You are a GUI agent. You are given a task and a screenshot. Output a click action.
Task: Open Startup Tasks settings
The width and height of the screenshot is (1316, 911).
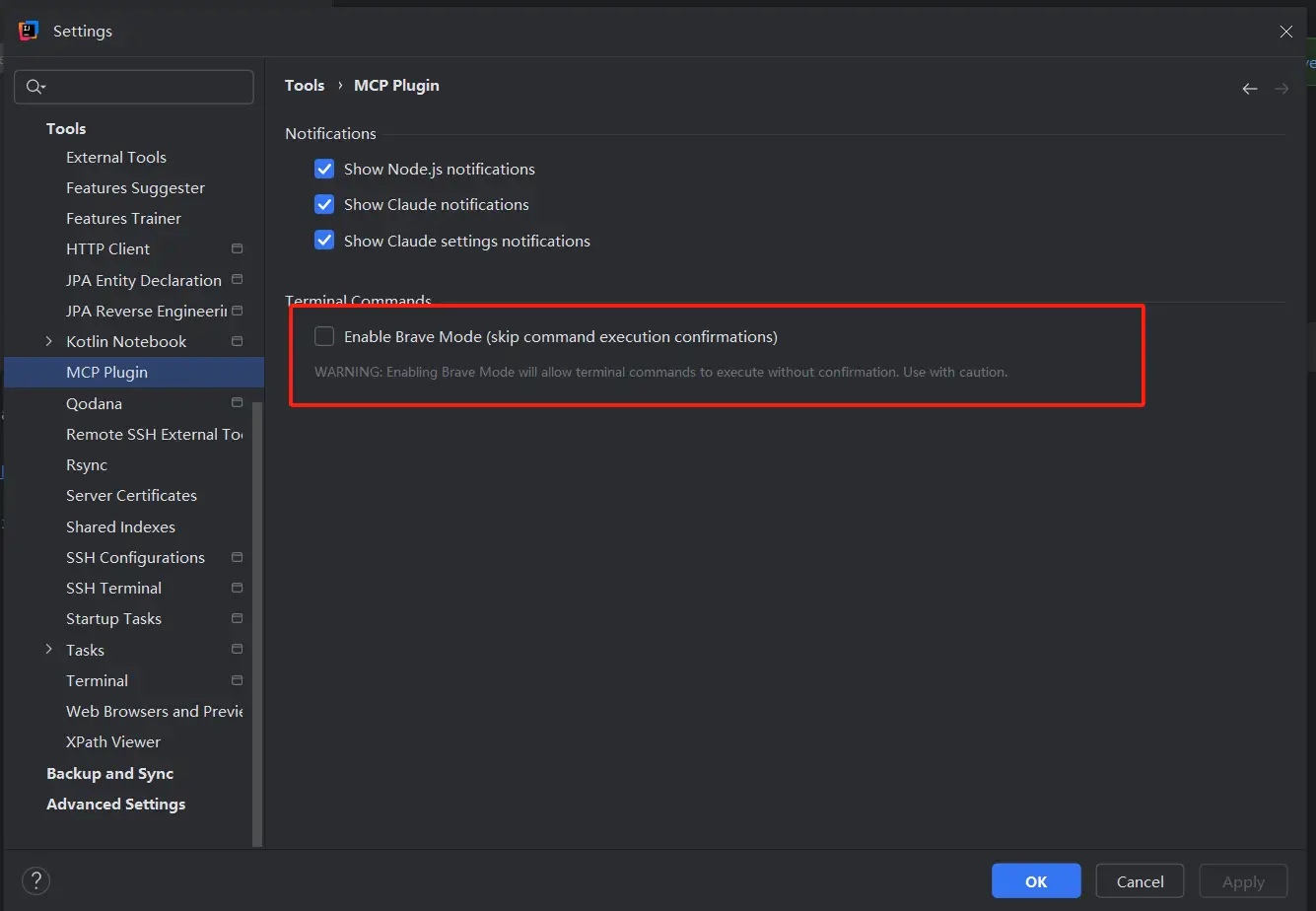(x=113, y=618)
